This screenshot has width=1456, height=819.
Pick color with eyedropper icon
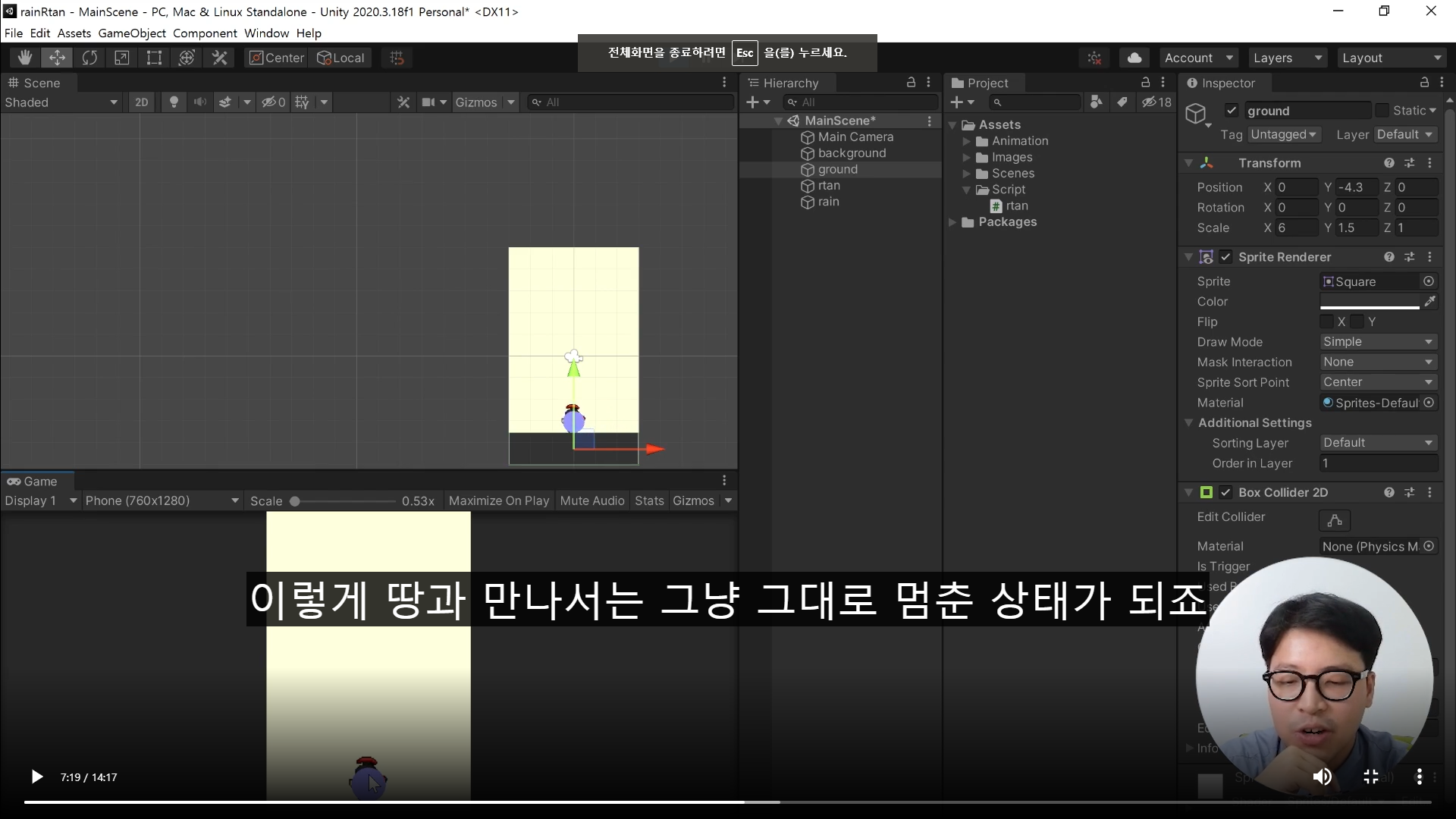[1429, 302]
